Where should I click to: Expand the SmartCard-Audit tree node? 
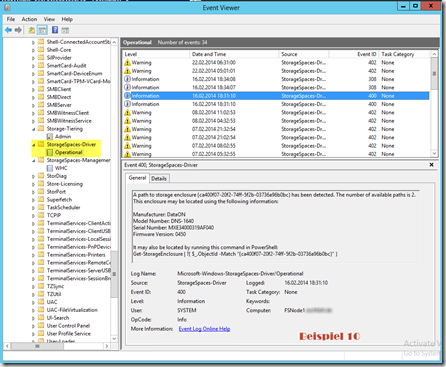33,66
